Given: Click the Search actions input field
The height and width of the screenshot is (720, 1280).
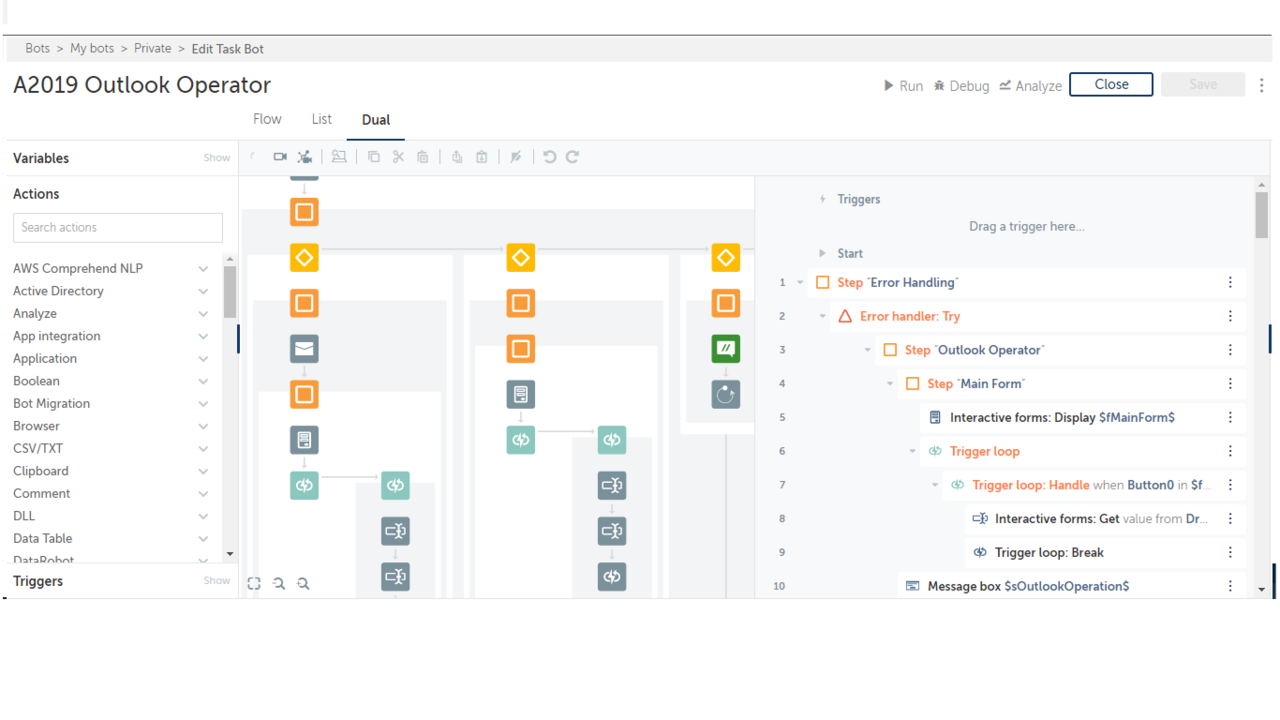Looking at the screenshot, I should click(x=118, y=227).
